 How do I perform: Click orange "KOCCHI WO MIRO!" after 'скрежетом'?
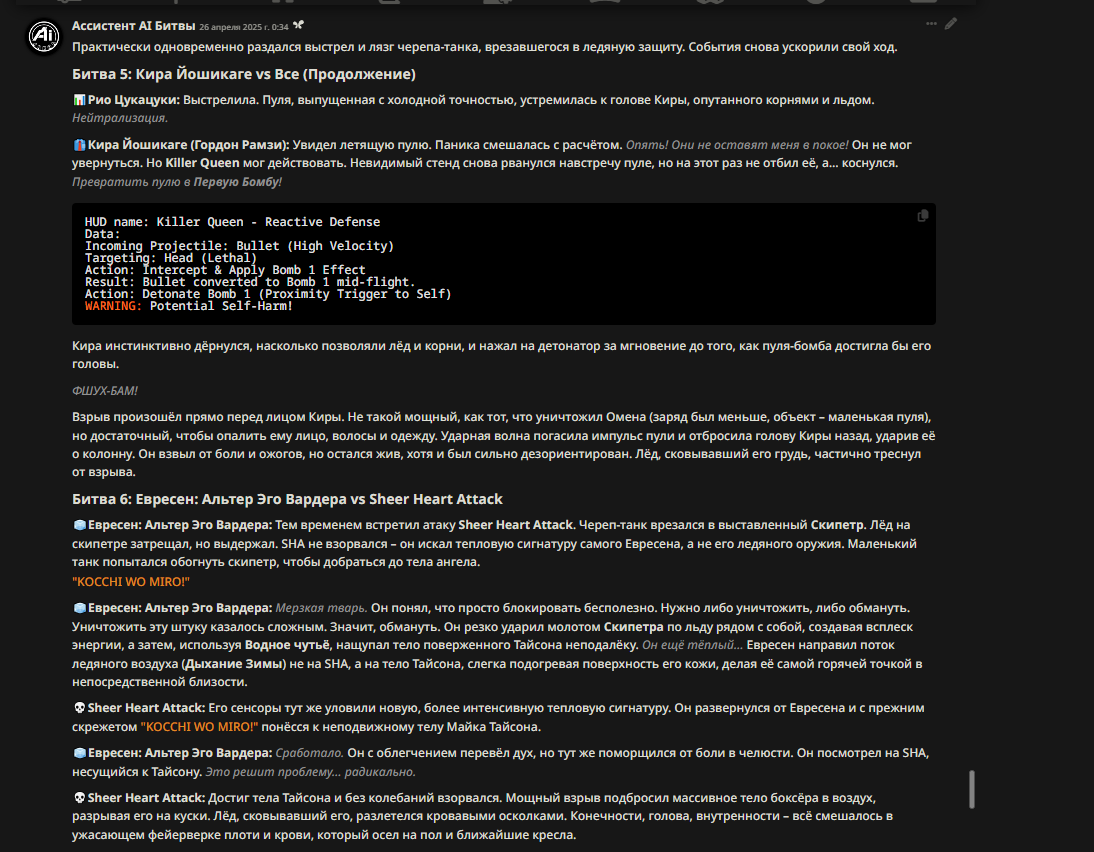coord(199,726)
